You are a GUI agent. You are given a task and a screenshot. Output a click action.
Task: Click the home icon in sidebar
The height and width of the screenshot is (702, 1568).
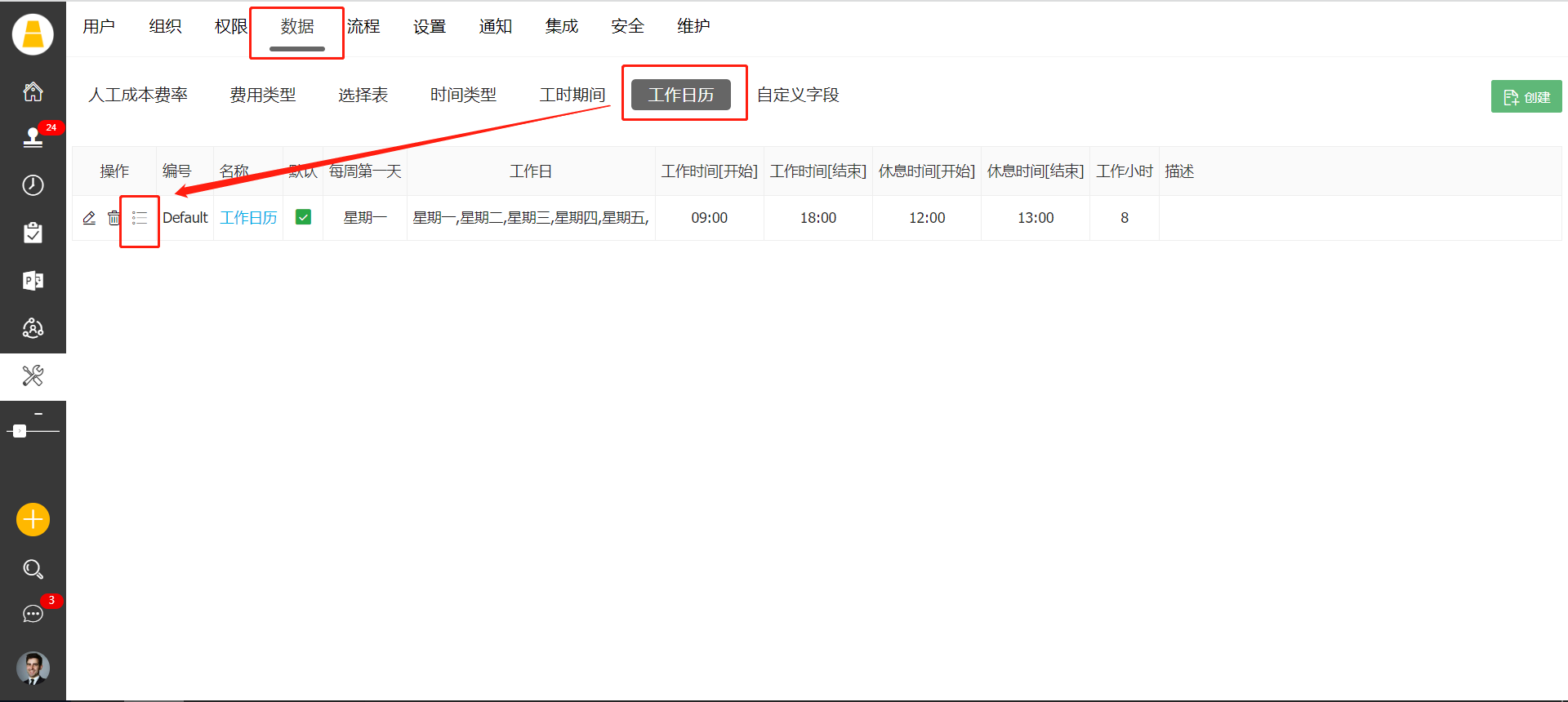[33, 91]
